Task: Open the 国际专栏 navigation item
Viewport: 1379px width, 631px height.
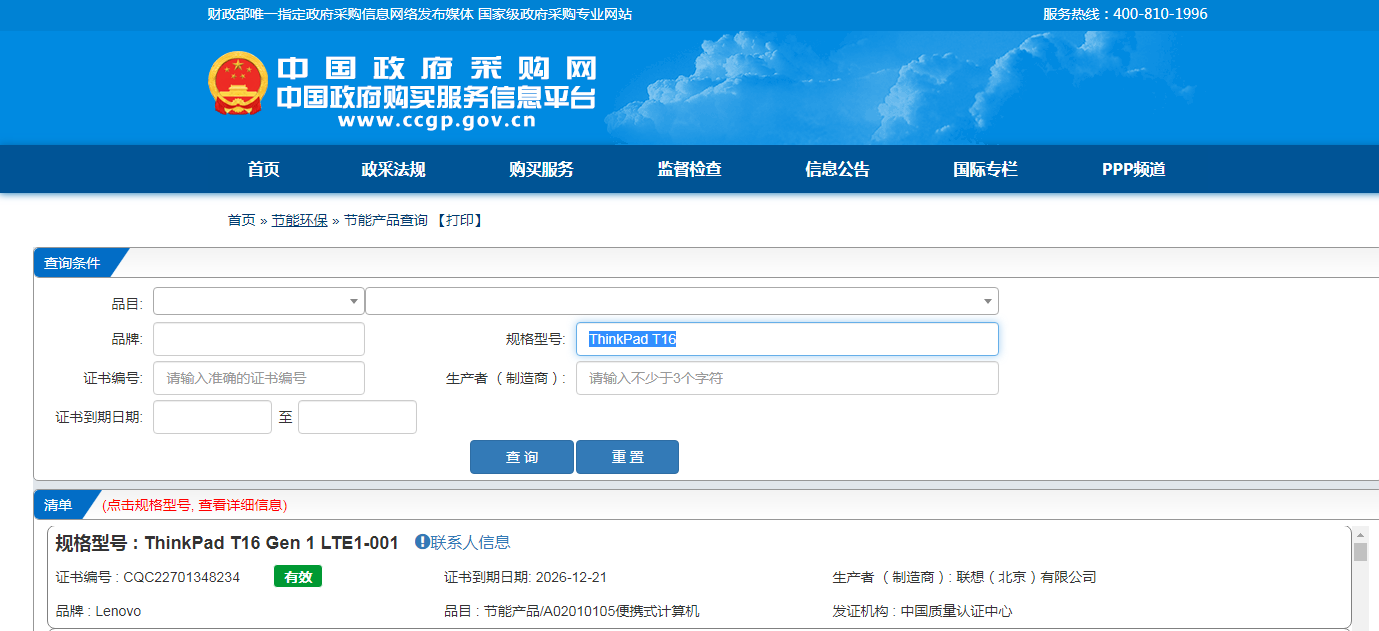Action: coord(985,169)
